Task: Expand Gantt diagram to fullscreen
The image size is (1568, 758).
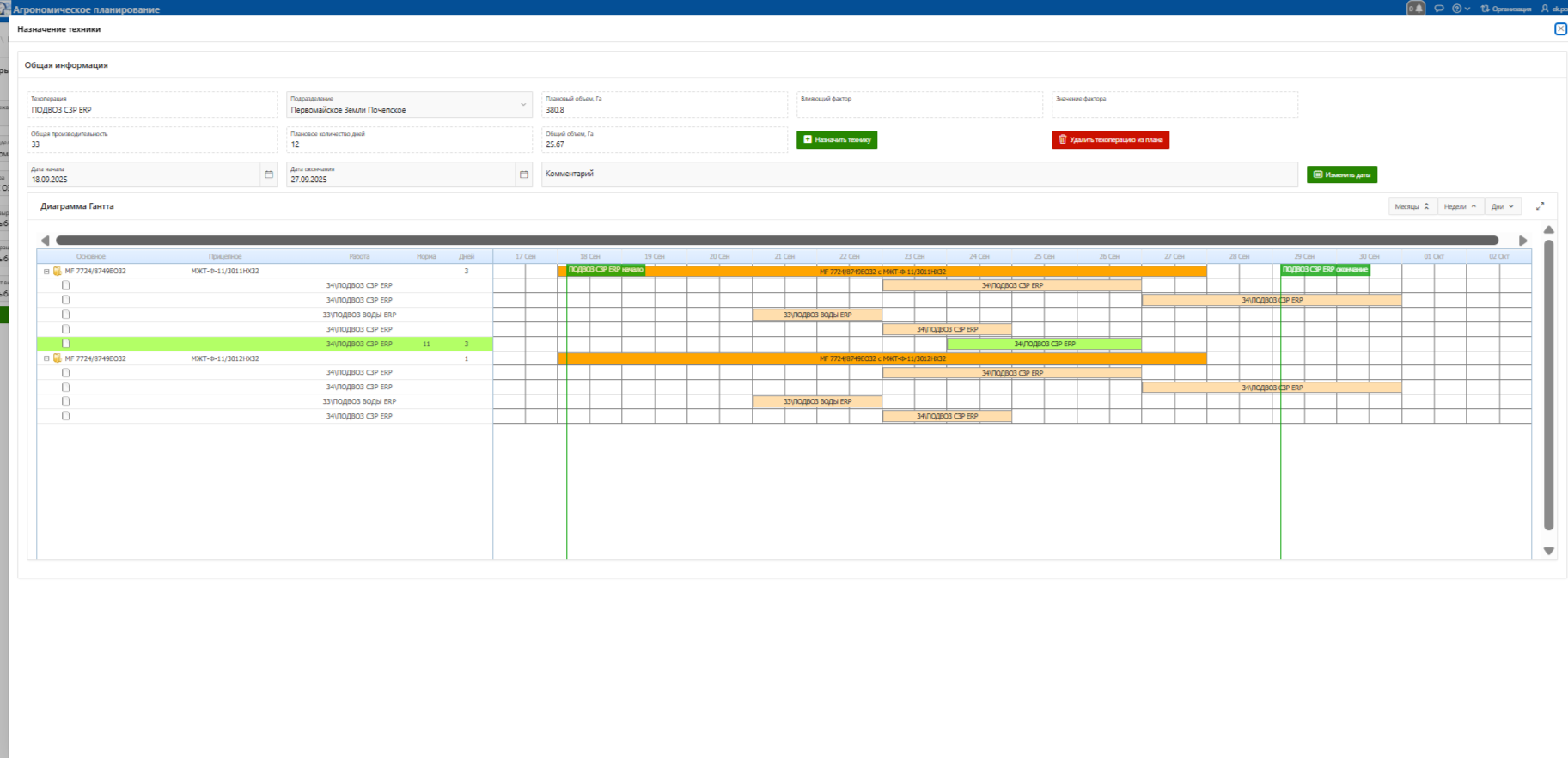Action: (1540, 206)
